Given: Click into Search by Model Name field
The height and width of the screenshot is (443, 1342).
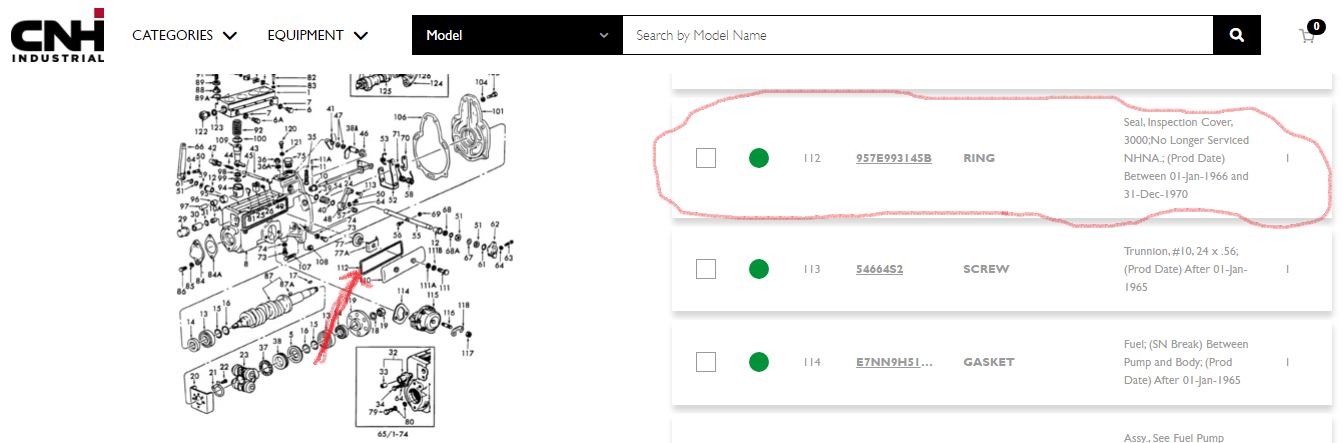Looking at the screenshot, I should (917, 35).
